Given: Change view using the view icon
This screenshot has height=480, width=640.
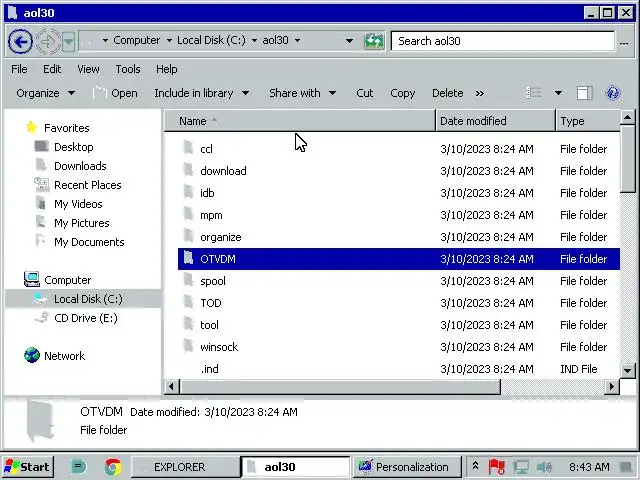Looking at the screenshot, I should coord(534,93).
